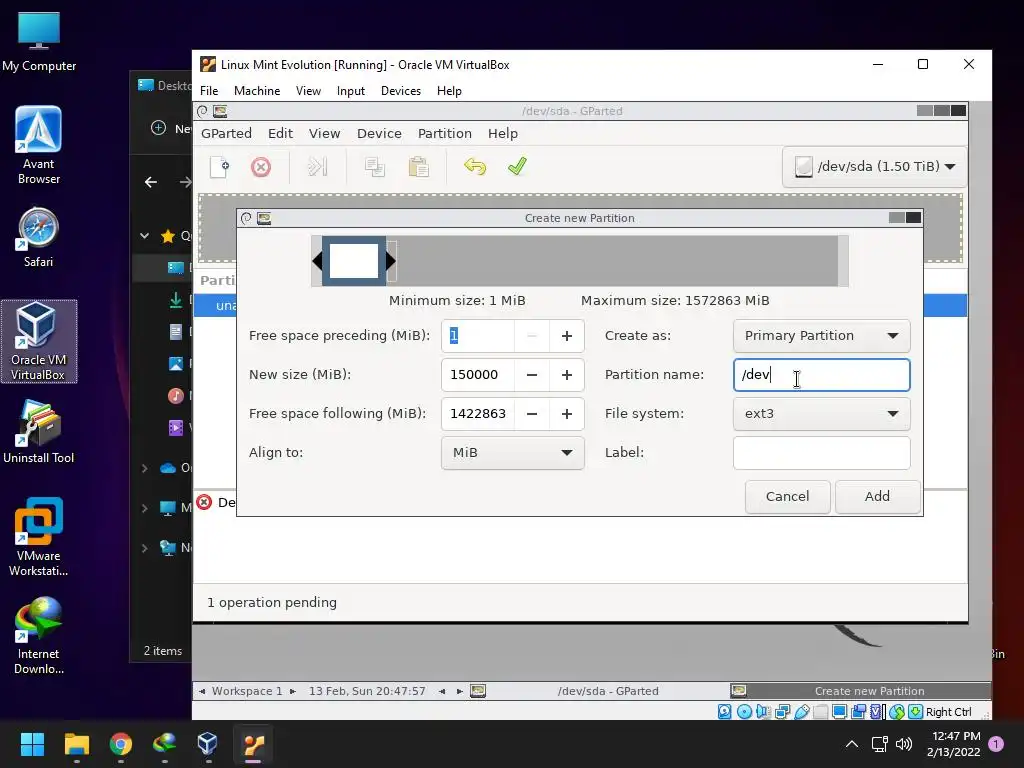Viewport: 1024px width, 768px height.
Task: Click the Partition name input field
Action: click(x=822, y=375)
